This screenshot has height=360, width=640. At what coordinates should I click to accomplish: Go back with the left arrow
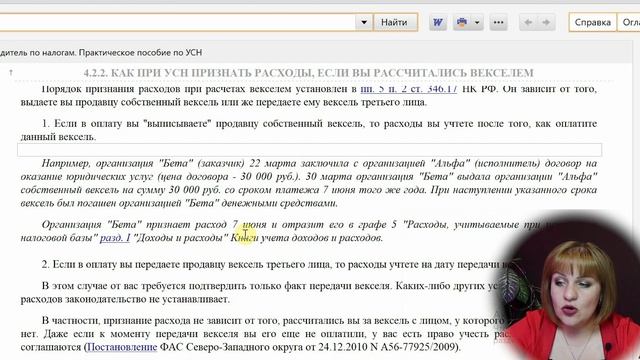(x=528, y=22)
